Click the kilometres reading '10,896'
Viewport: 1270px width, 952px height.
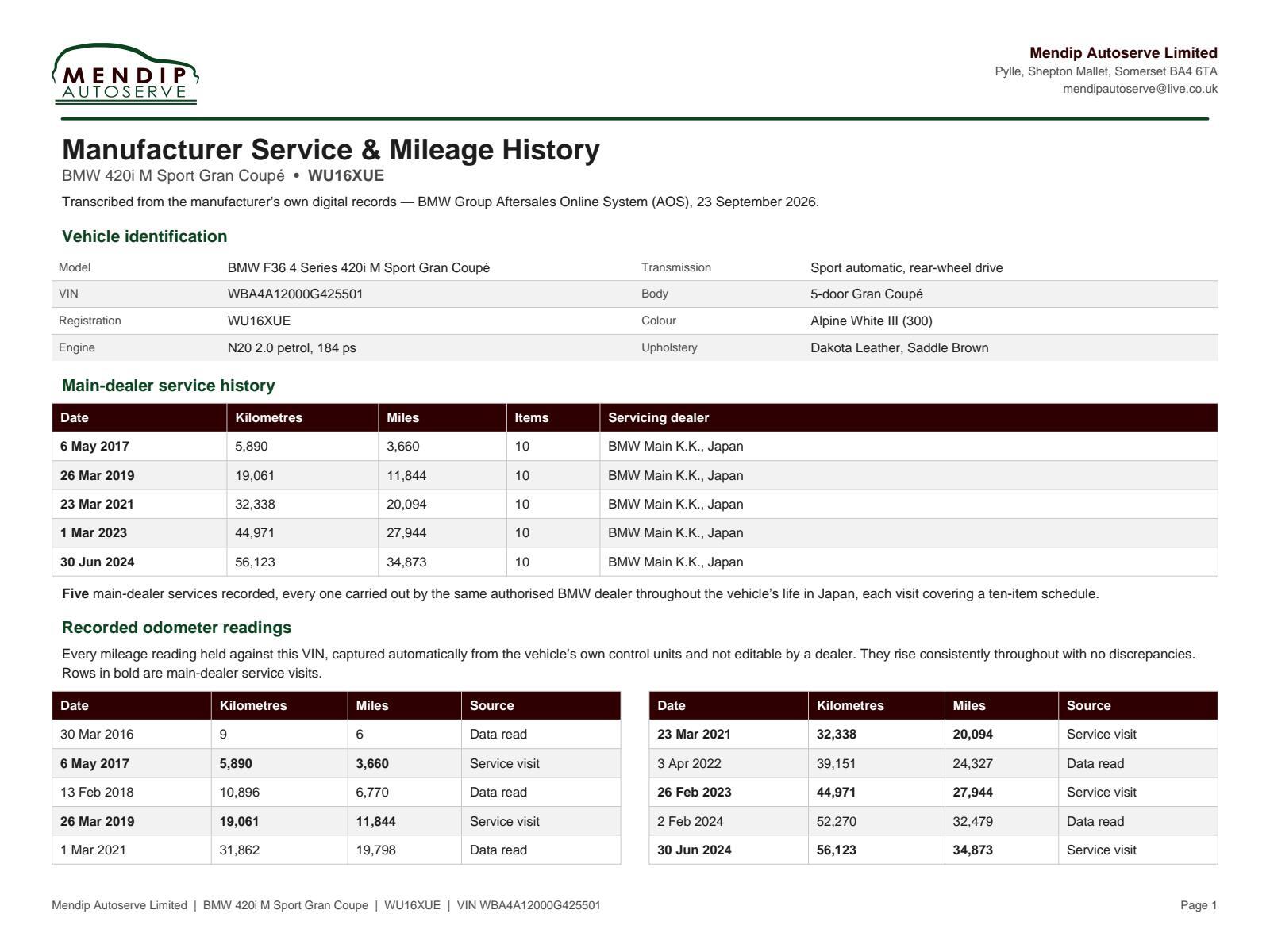pyautogui.click(x=240, y=793)
